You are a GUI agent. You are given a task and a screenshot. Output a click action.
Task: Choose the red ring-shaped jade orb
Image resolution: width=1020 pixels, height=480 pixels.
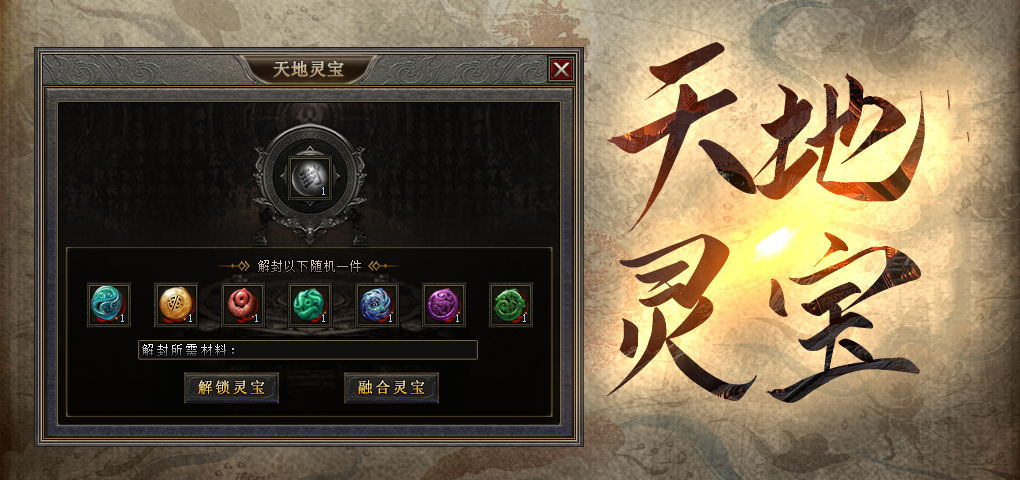pyautogui.click(x=243, y=304)
